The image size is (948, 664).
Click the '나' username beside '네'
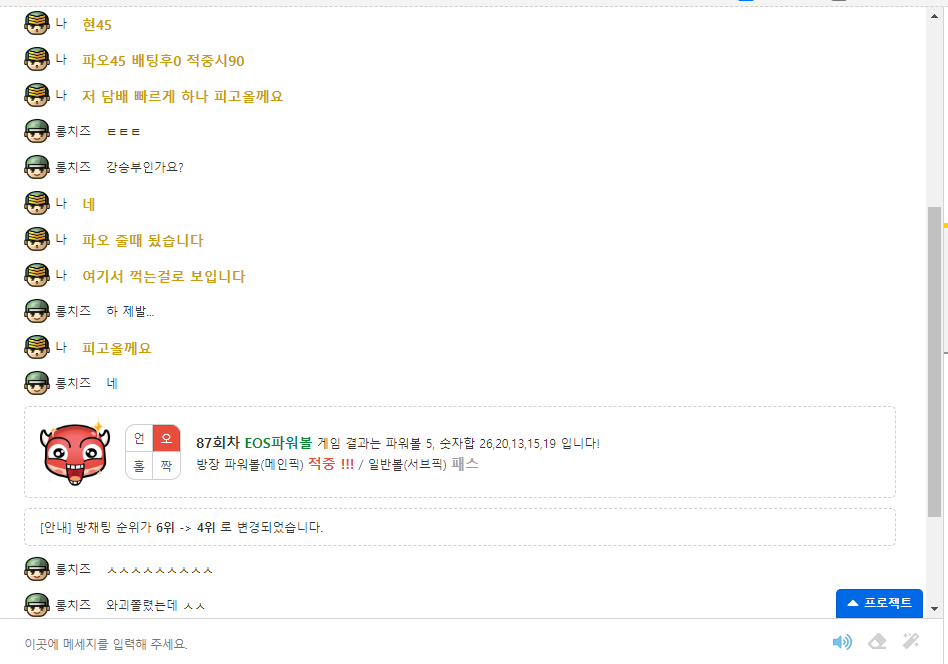61,203
